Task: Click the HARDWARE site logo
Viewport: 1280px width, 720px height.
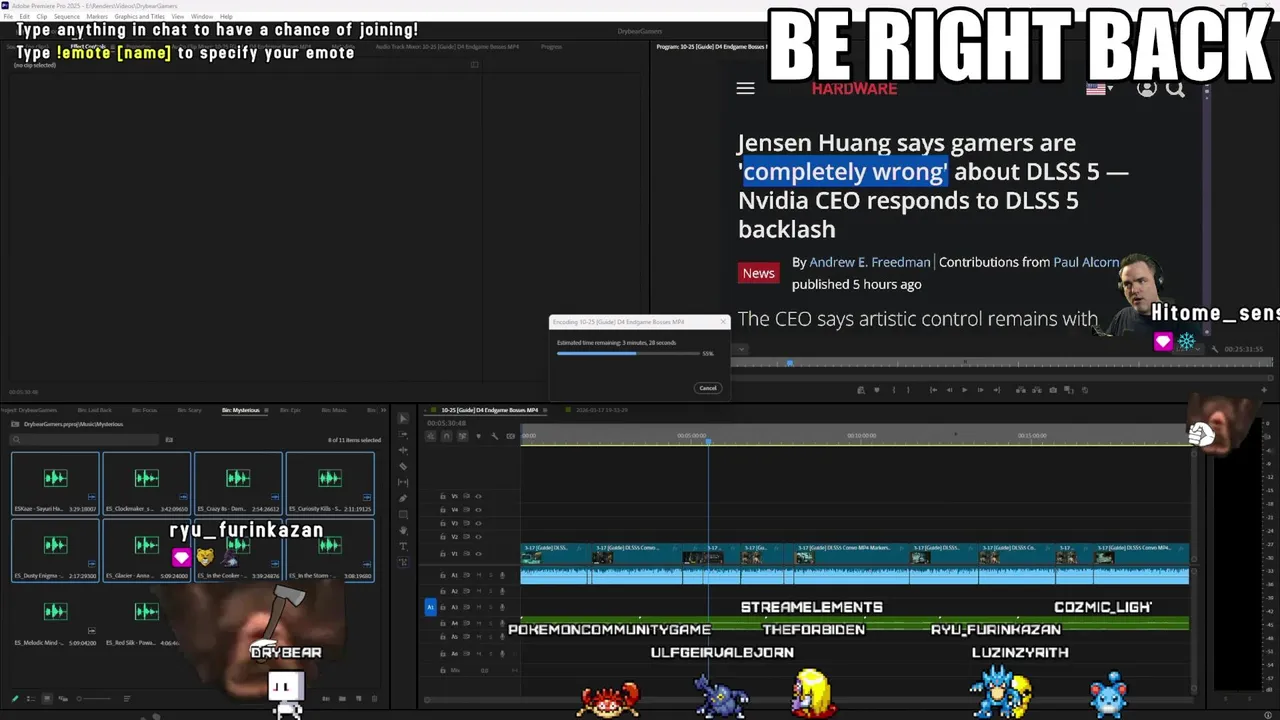Action: pyautogui.click(x=854, y=89)
